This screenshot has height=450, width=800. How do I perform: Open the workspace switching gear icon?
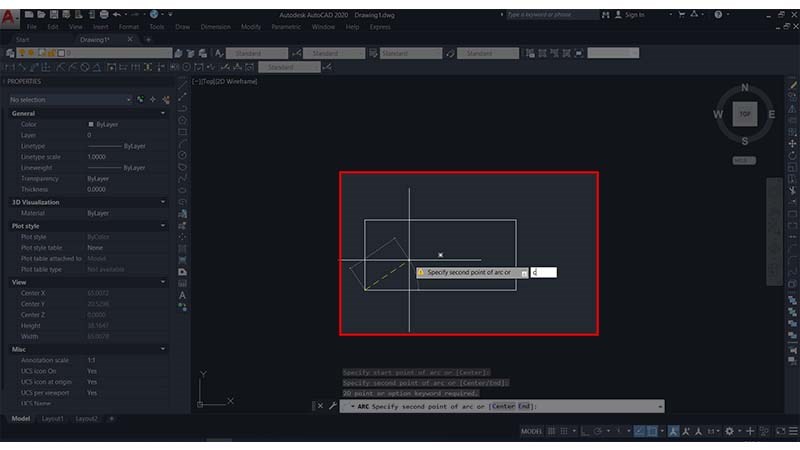729,431
